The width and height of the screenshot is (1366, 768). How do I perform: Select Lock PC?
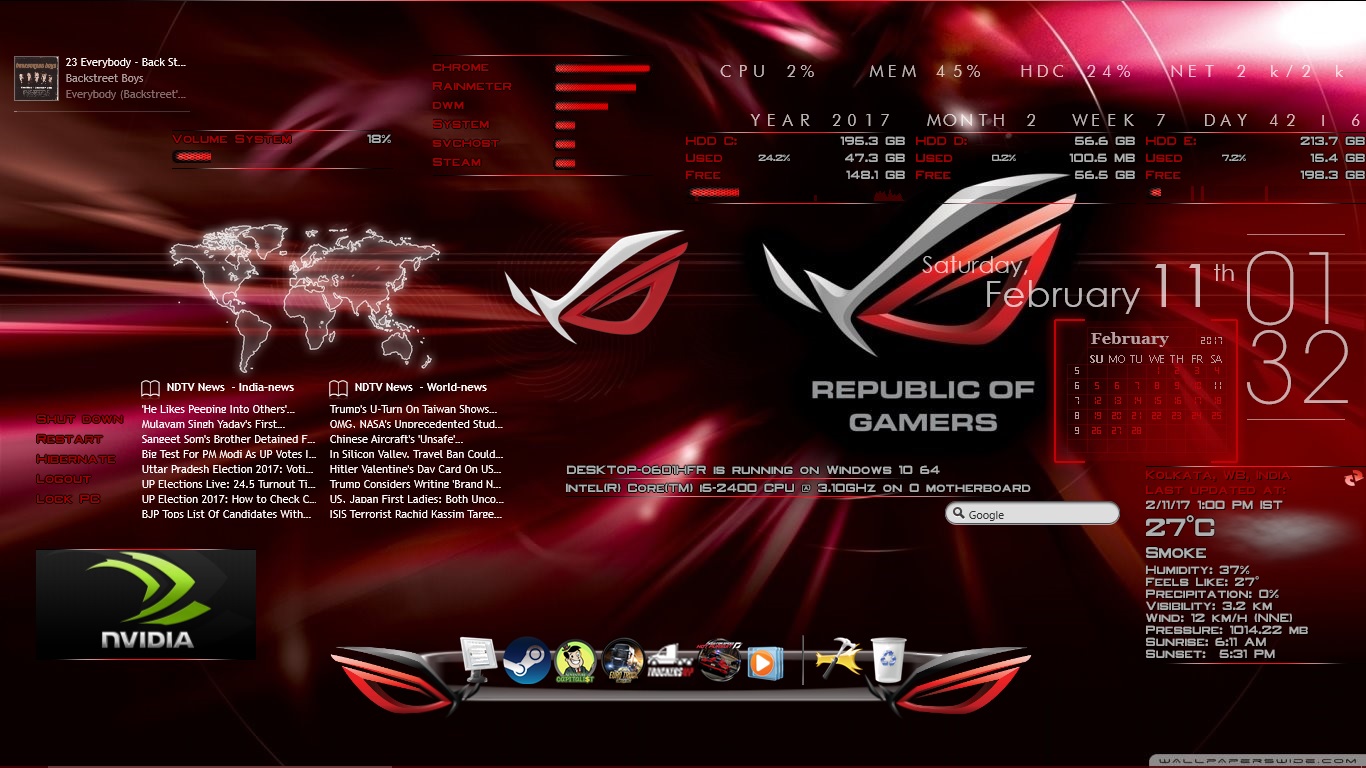pyautogui.click(x=68, y=499)
